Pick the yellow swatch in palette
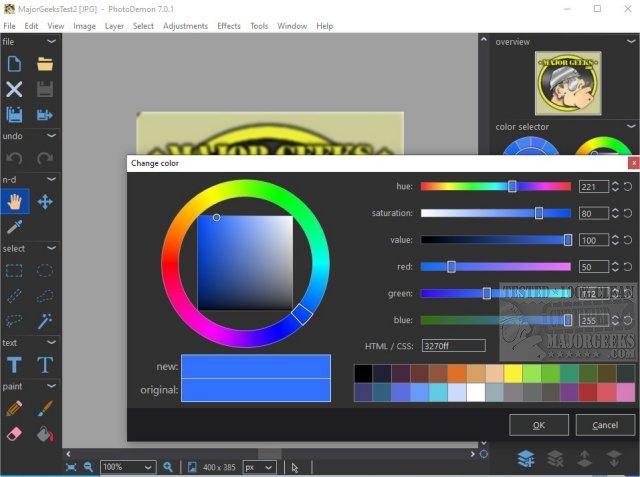The width and height of the screenshot is (640, 477). coord(513,372)
